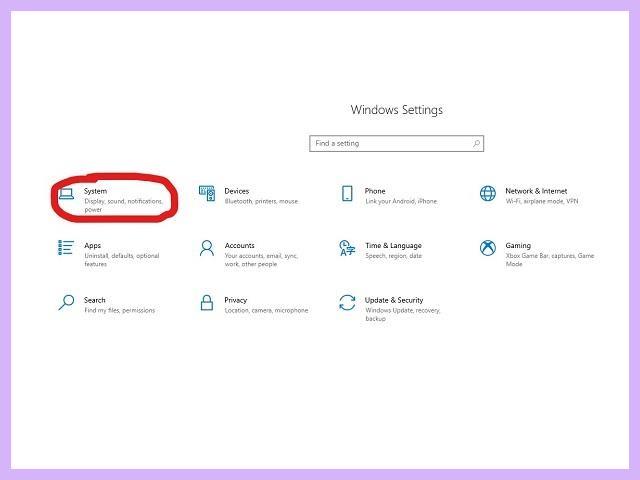Click the Windows Settings heading
The height and width of the screenshot is (480, 640).
click(x=396, y=110)
